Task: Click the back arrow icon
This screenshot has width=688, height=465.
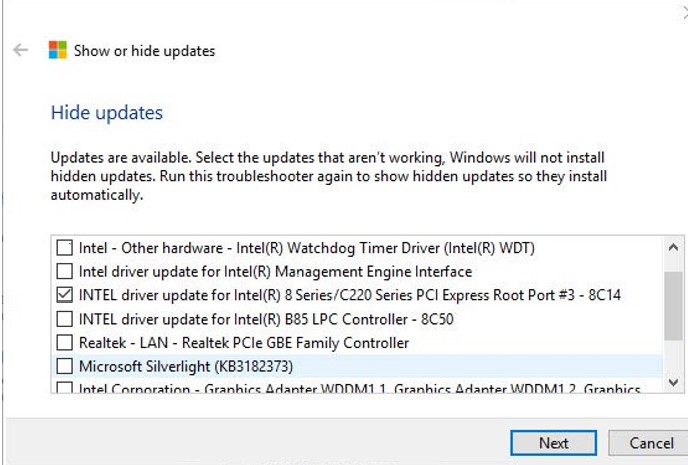Action: 21,50
